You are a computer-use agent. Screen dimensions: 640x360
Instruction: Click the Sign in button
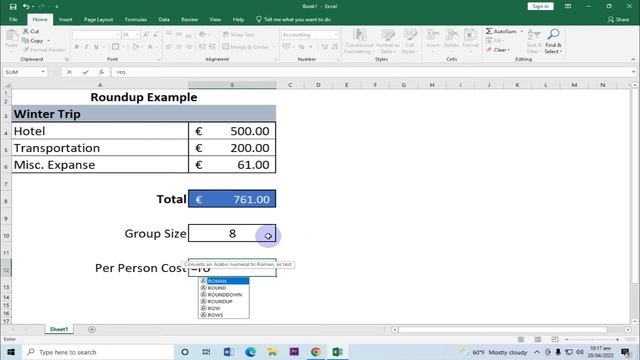[x=540, y=6]
